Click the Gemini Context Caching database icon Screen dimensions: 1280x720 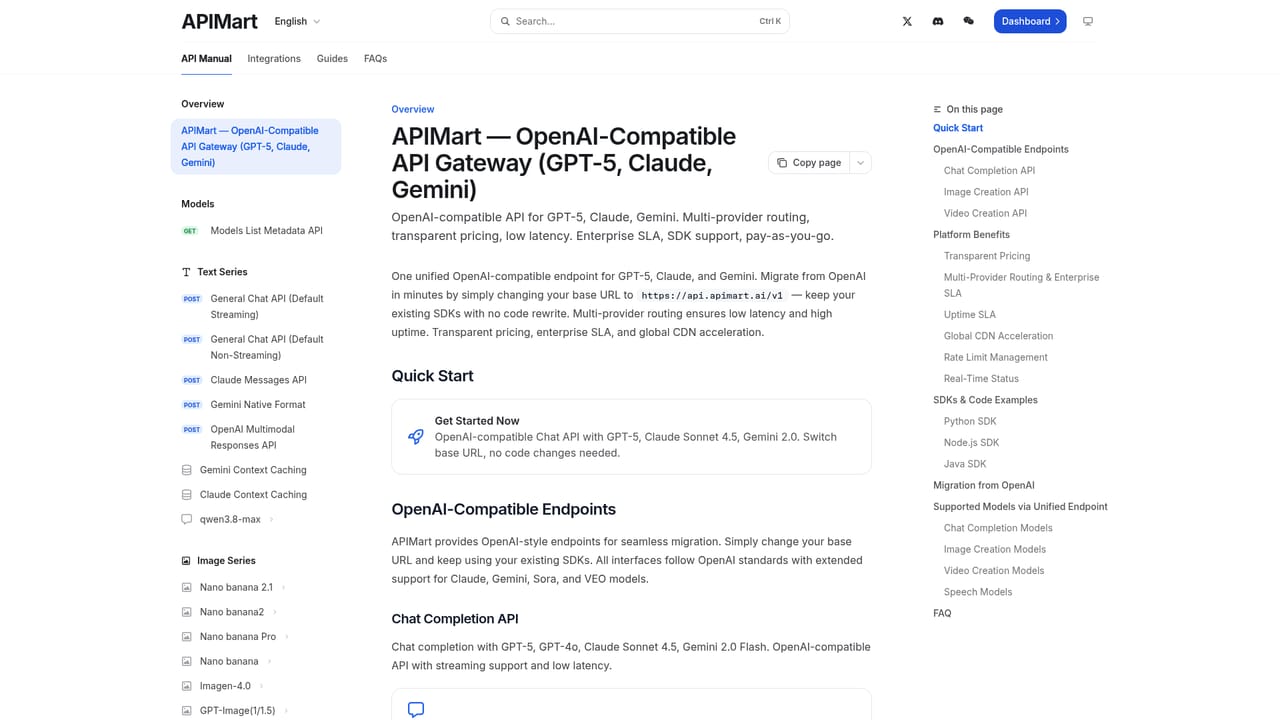pyautogui.click(x=186, y=470)
